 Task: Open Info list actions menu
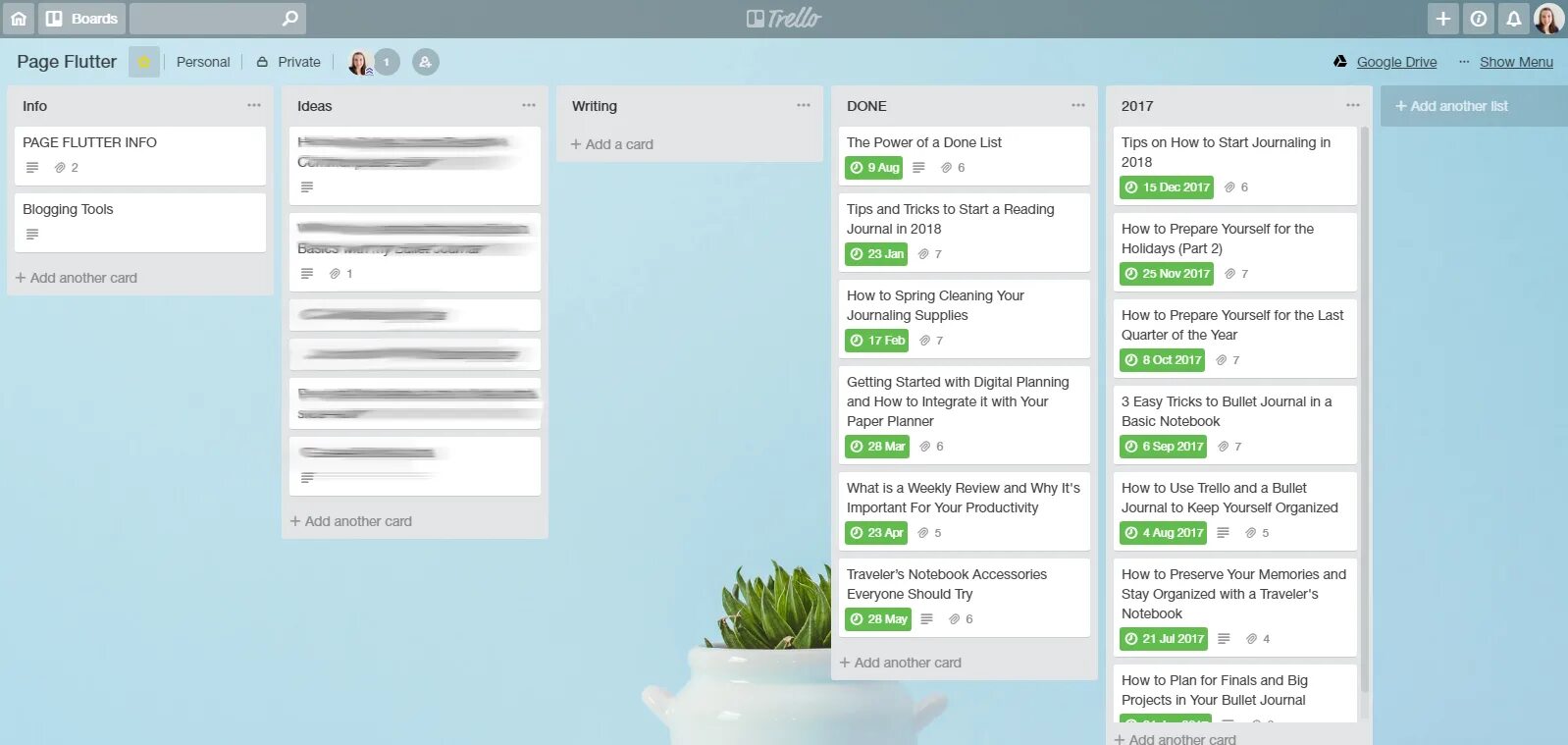click(x=254, y=105)
